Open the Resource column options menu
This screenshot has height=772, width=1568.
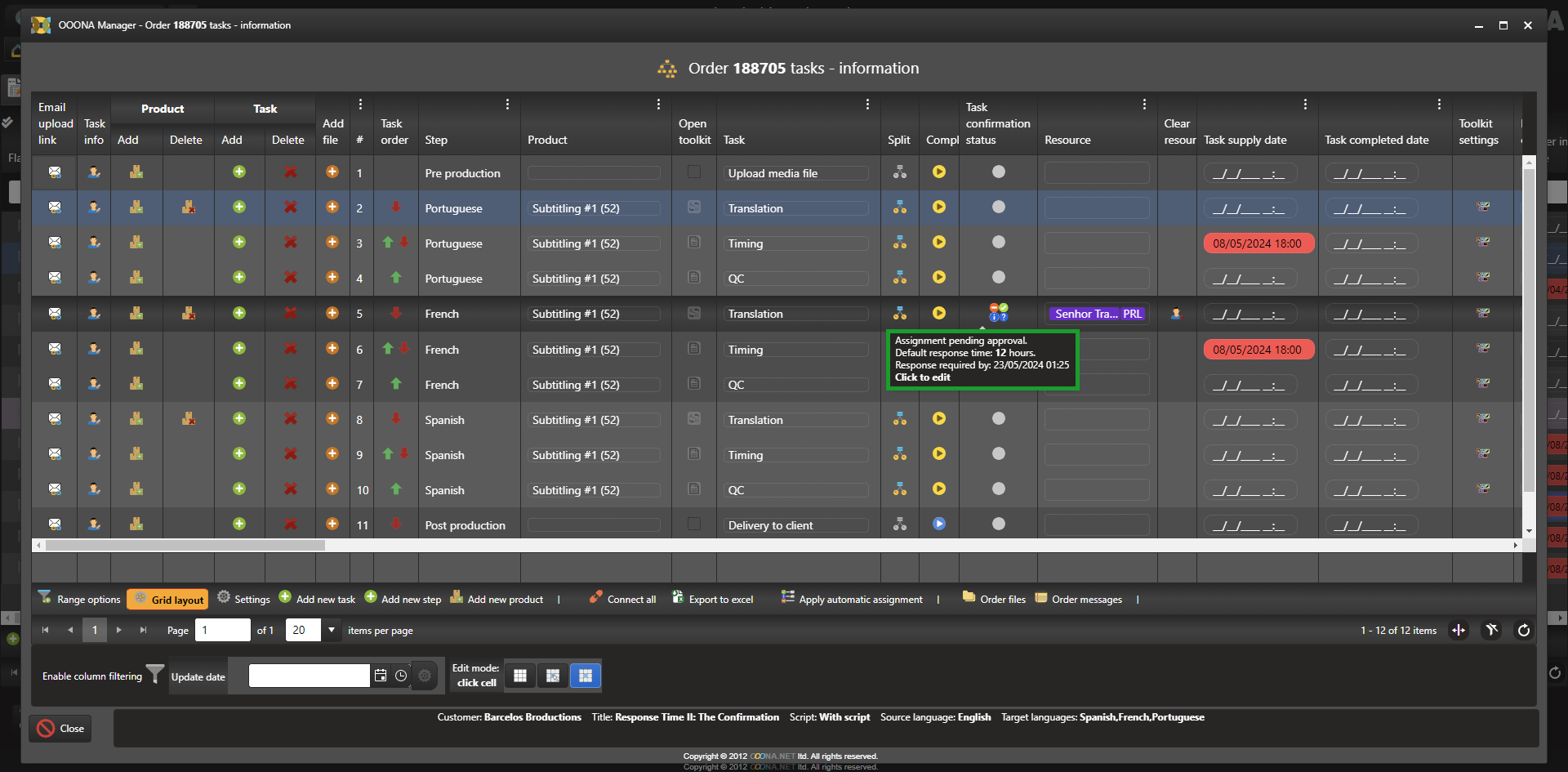click(x=1144, y=105)
